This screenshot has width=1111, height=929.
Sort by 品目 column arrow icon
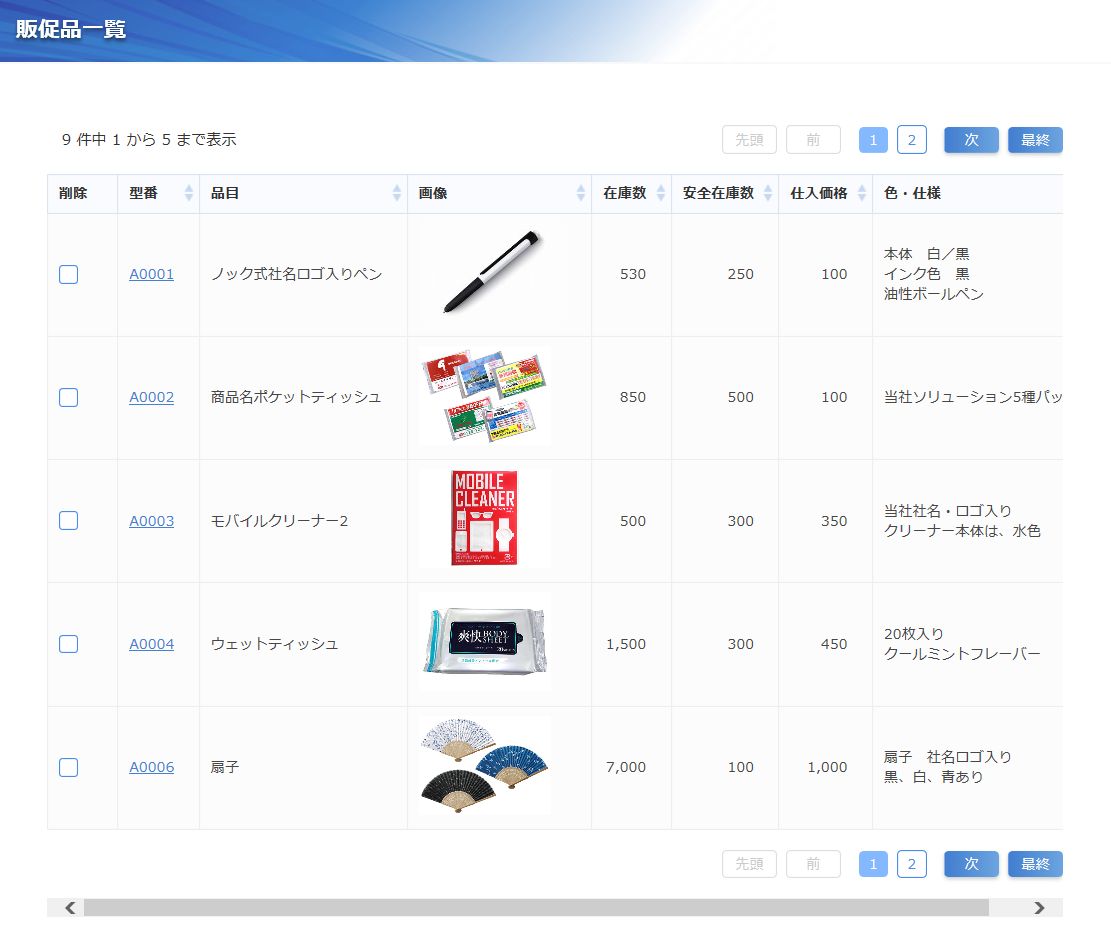(397, 194)
